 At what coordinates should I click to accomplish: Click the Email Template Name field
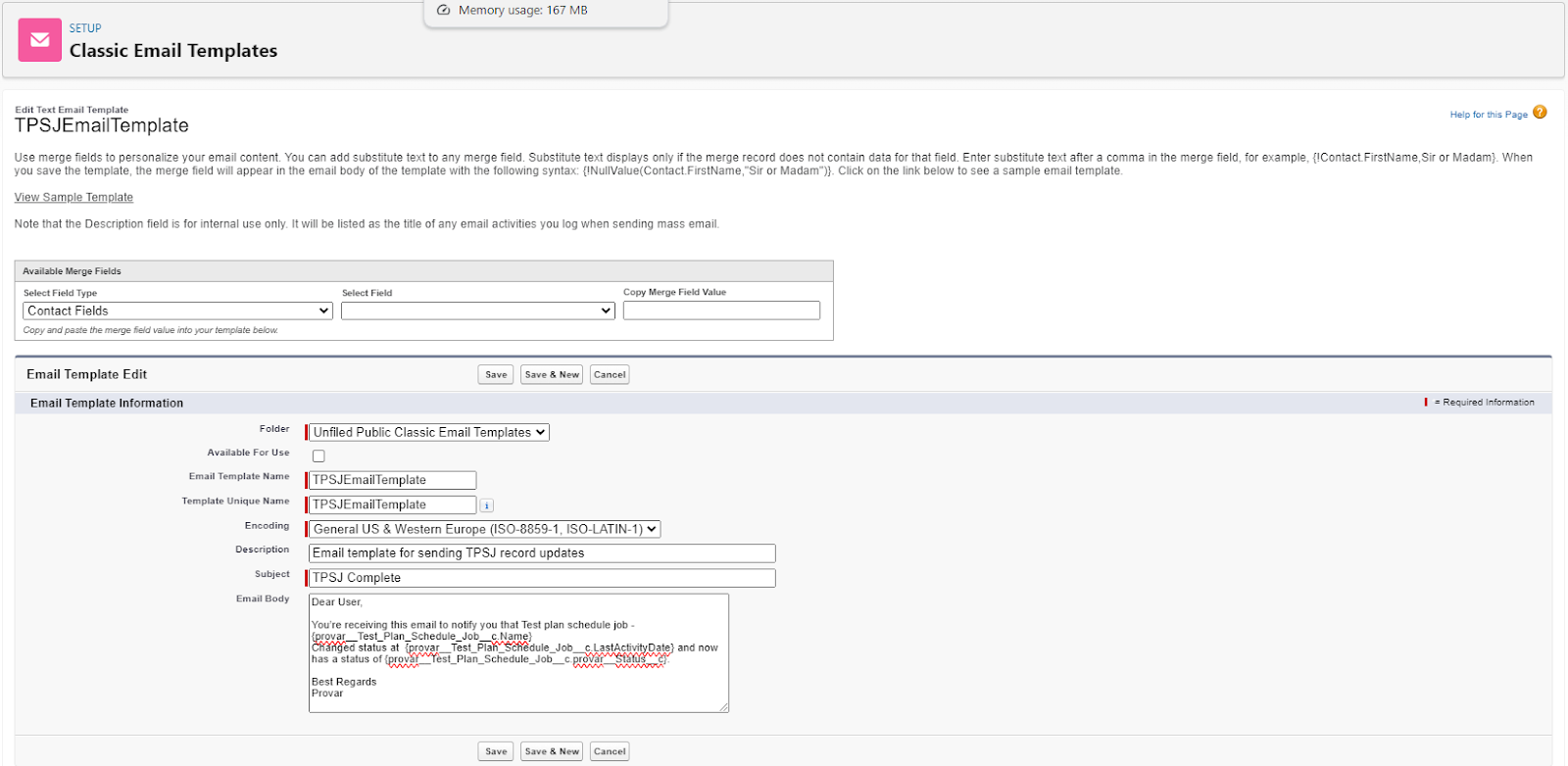click(x=392, y=480)
